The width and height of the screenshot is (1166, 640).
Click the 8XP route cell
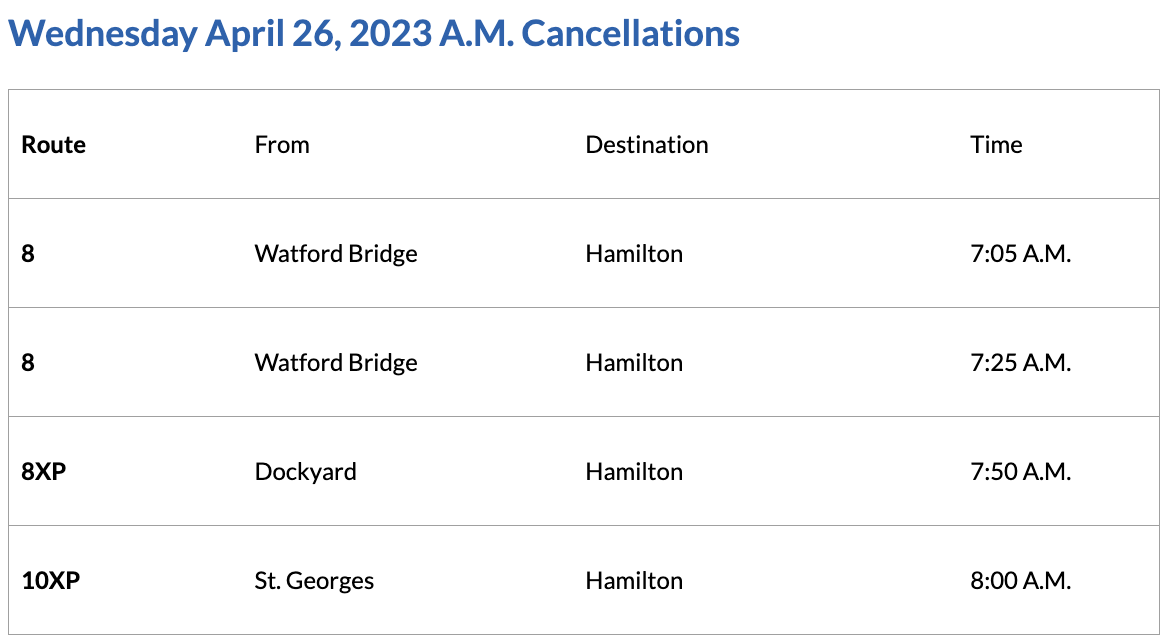(x=44, y=472)
